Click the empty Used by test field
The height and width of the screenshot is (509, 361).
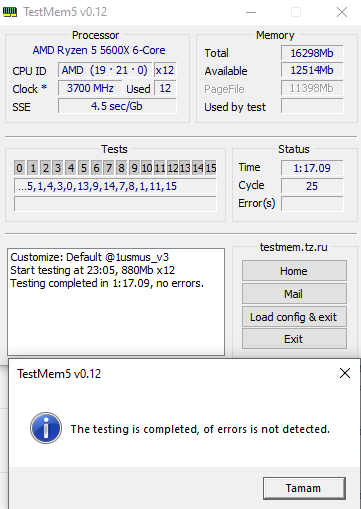312,106
